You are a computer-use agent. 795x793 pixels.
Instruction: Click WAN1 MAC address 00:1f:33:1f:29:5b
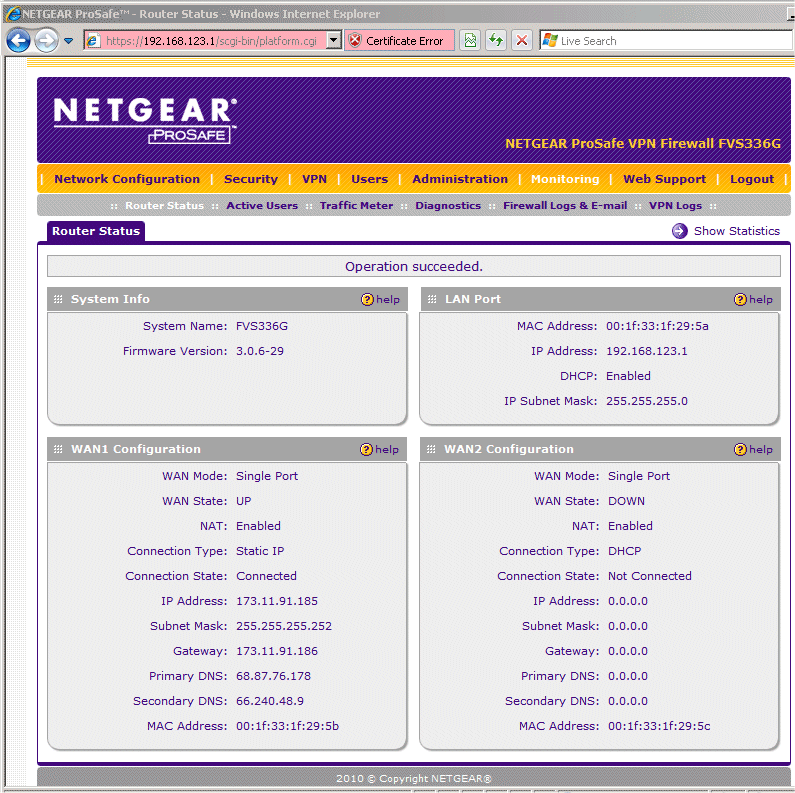287,726
